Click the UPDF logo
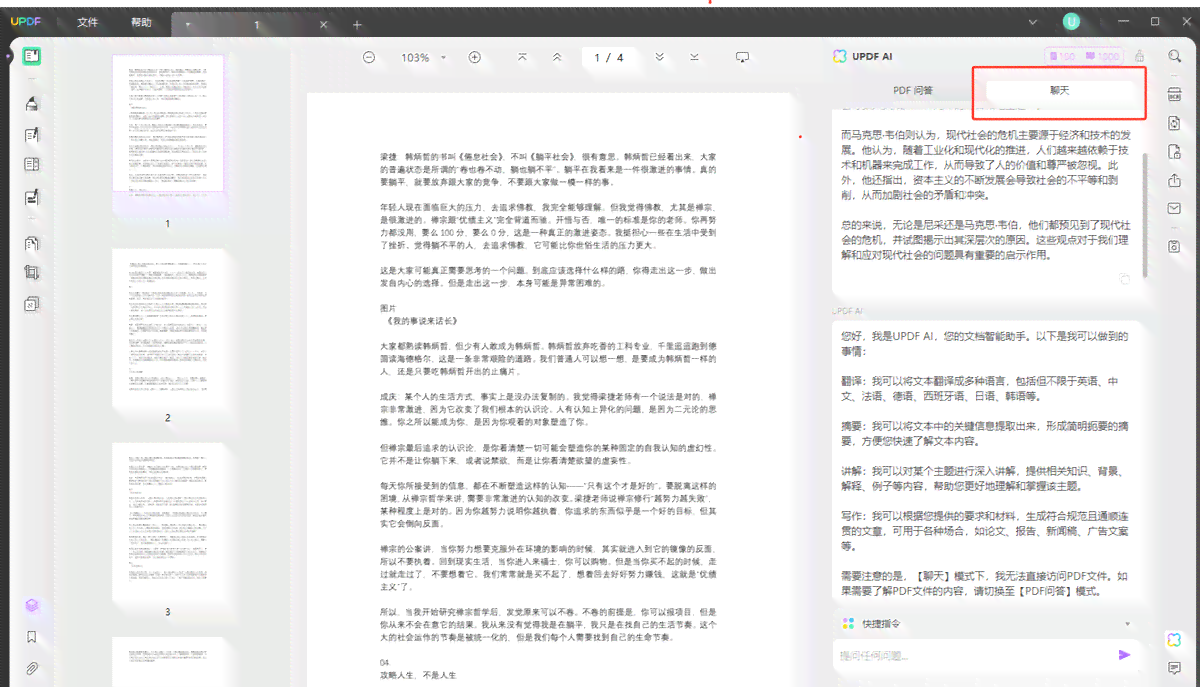The height and width of the screenshot is (687, 1200). [x=28, y=22]
